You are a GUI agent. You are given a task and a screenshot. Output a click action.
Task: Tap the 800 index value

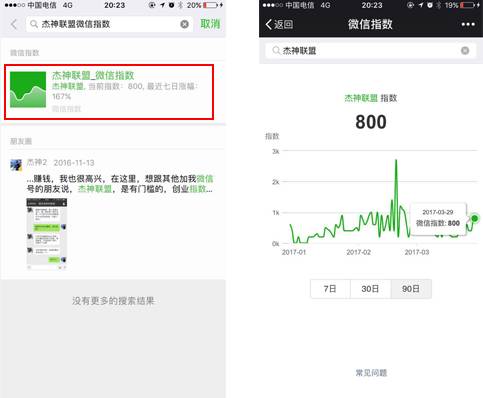[371, 122]
